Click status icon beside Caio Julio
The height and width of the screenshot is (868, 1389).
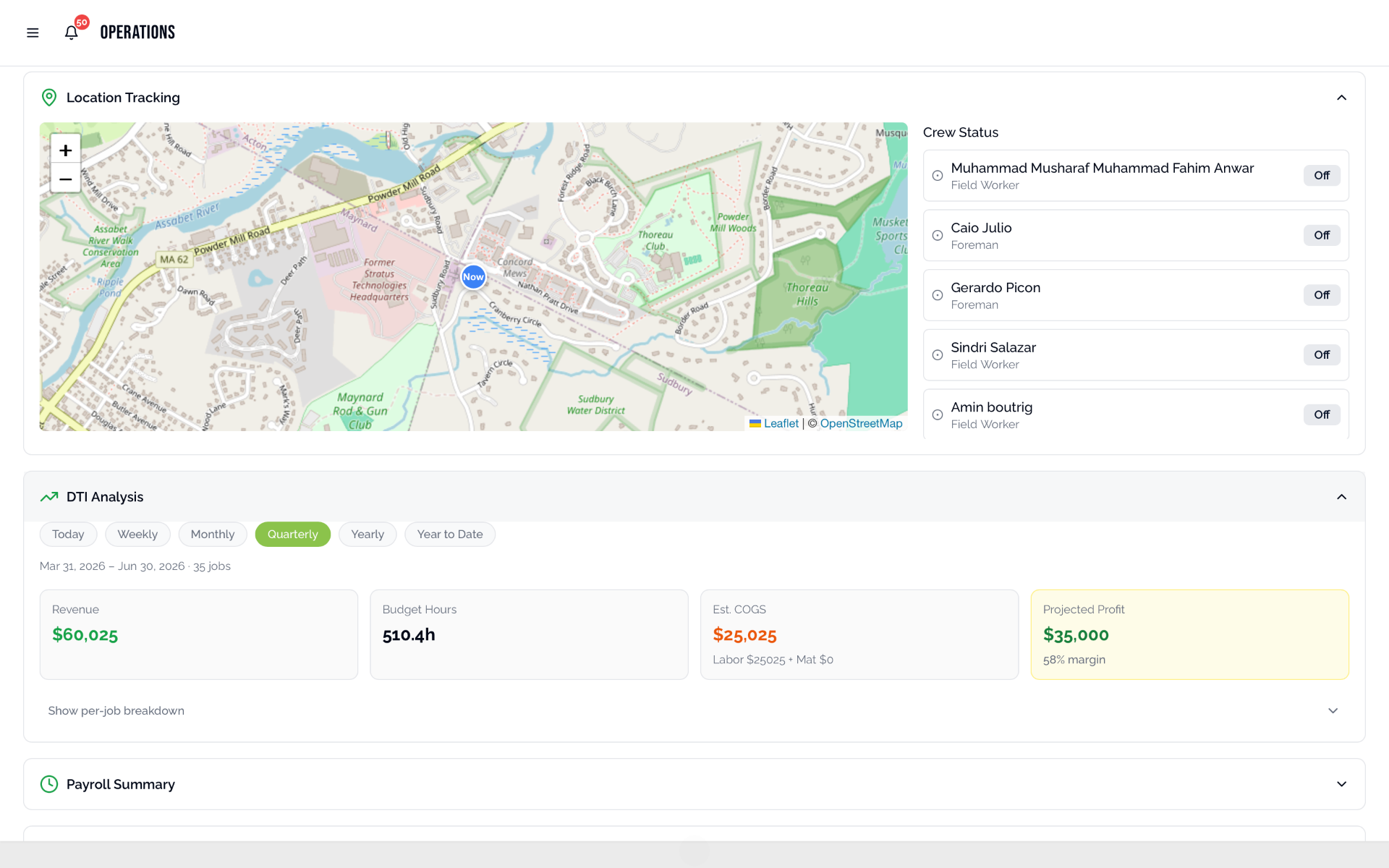[x=938, y=236]
